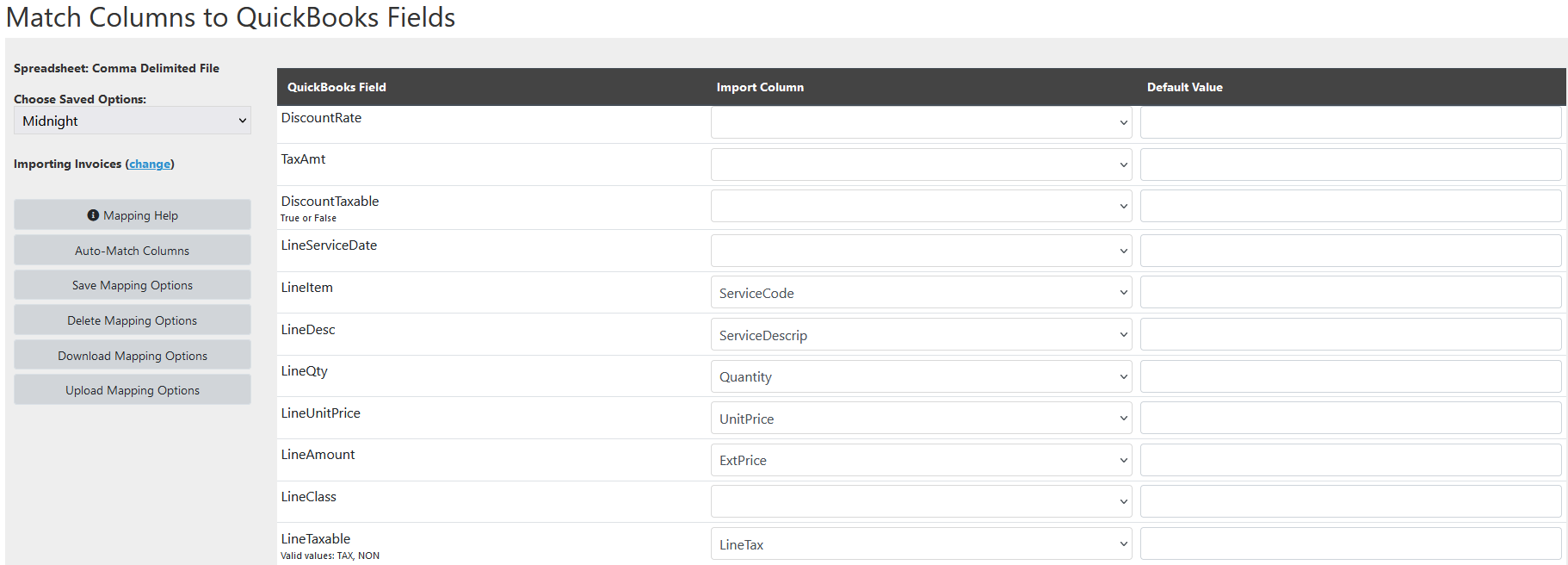This screenshot has height=565, width=1568.
Task: Click the QuickBooks Field column header
Action: [336, 87]
